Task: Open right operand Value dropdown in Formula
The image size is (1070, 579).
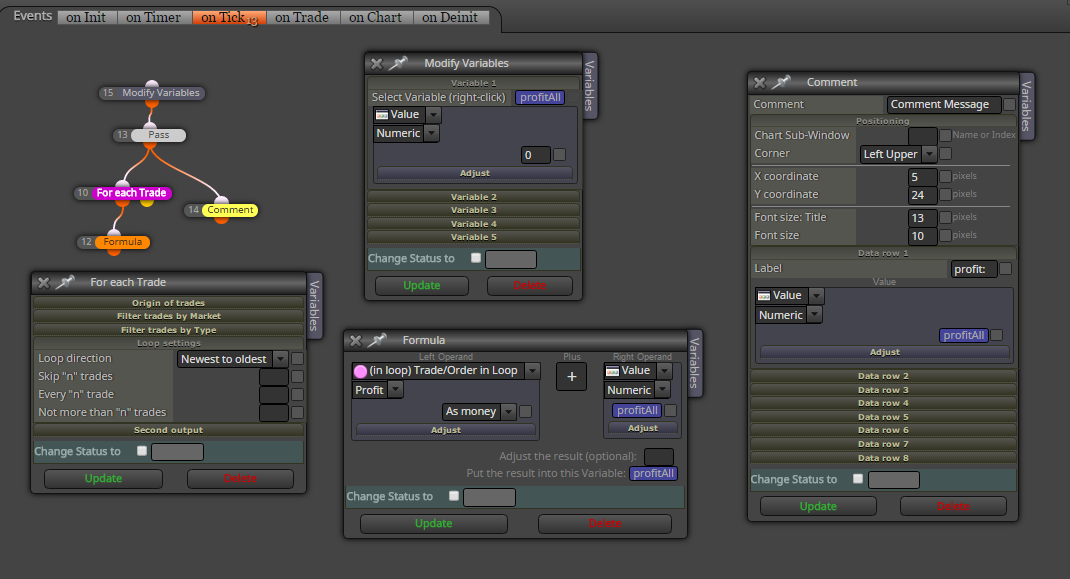Action: tap(638, 371)
